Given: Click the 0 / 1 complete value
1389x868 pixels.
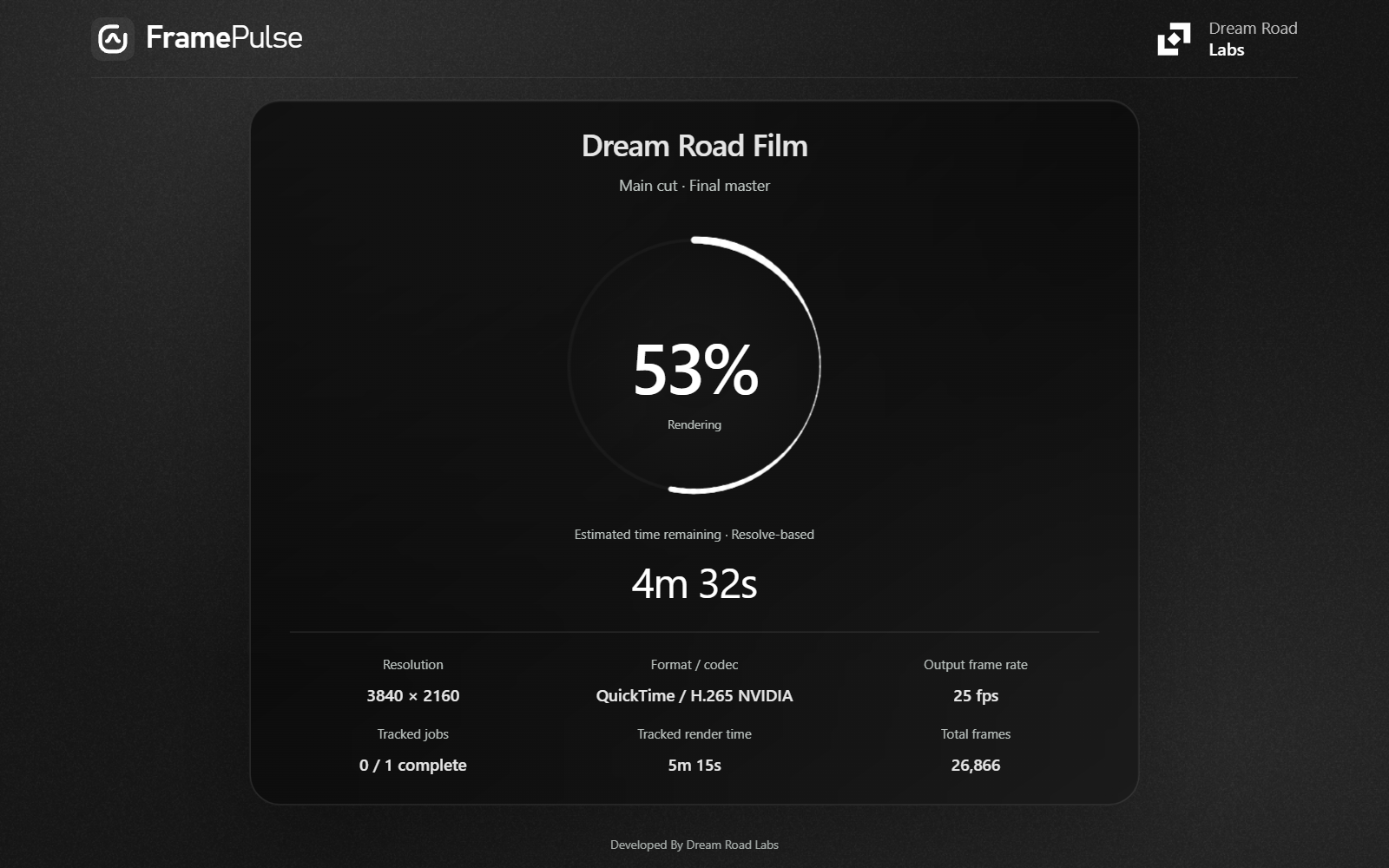Looking at the screenshot, I should [413, 766].
